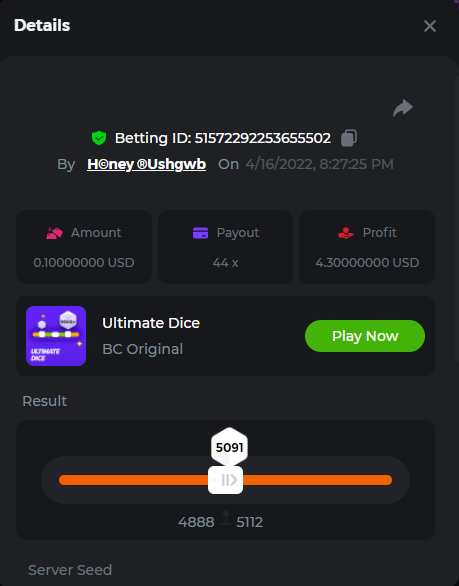Click the 5112 upper bound value
The image size is (459, 586).
point(250,522)
